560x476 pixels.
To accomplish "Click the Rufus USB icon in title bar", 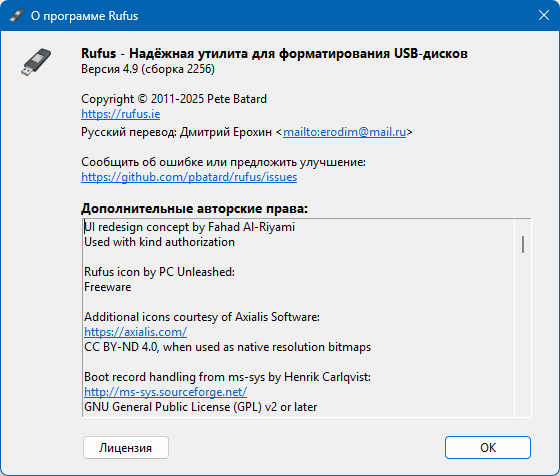I will click(x=16, y=15).
